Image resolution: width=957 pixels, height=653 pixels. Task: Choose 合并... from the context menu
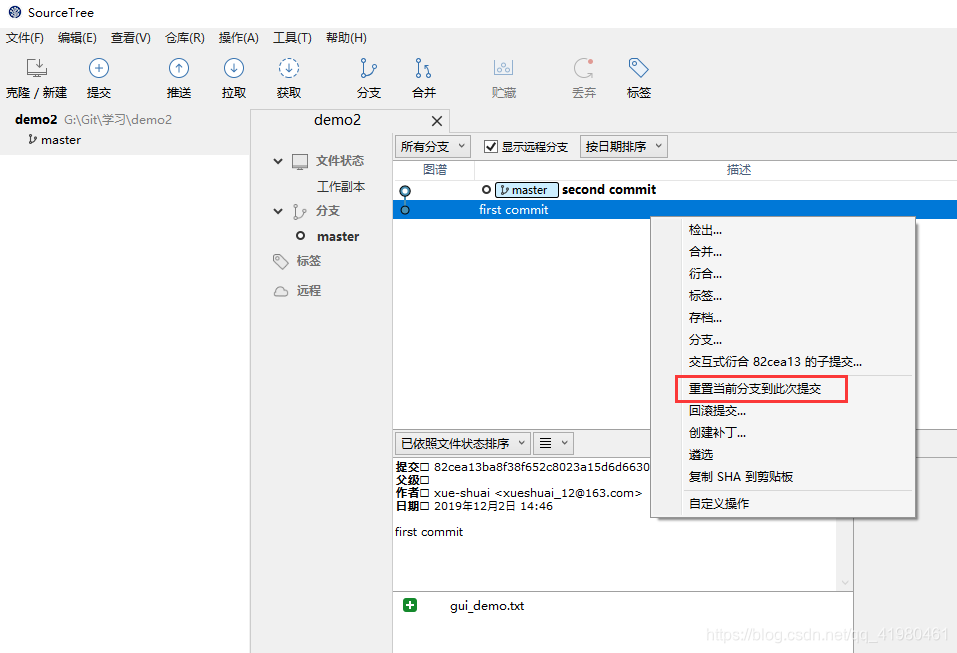[x=784, y=252]
